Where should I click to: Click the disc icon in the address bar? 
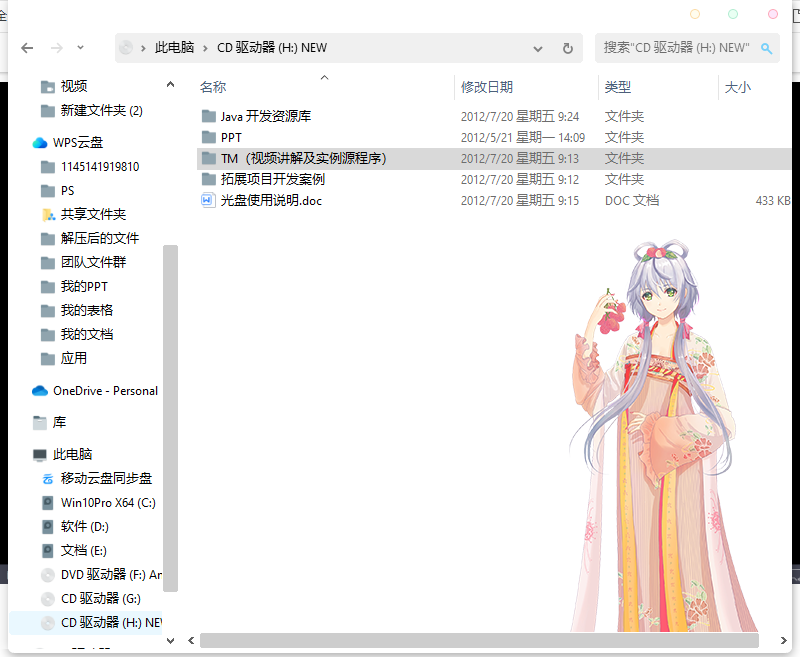tap(126, 48)
